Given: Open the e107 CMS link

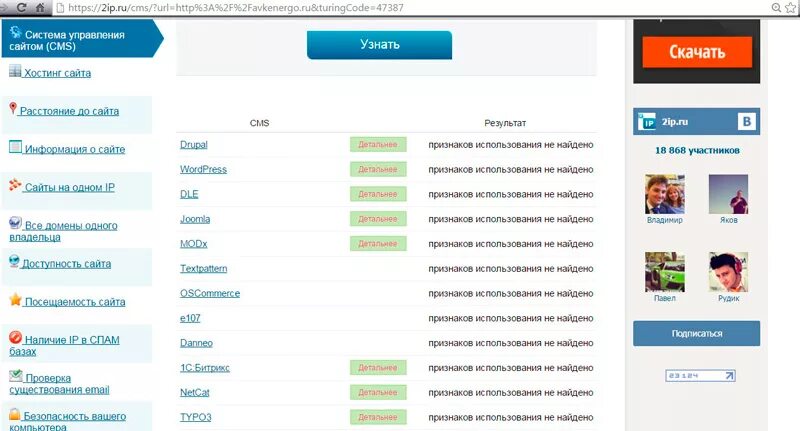Looking at the screenshot, I should click(x=190, y=318).
